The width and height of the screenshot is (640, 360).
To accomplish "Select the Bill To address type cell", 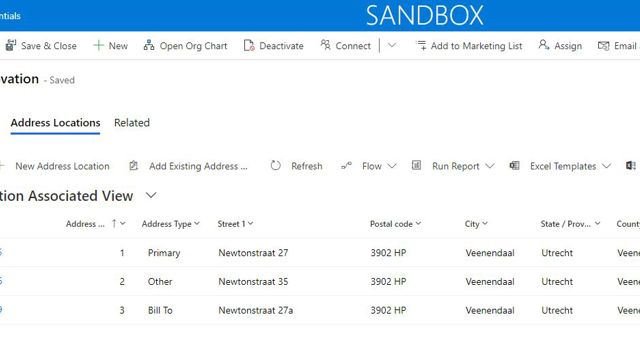I will pos(160,310).
